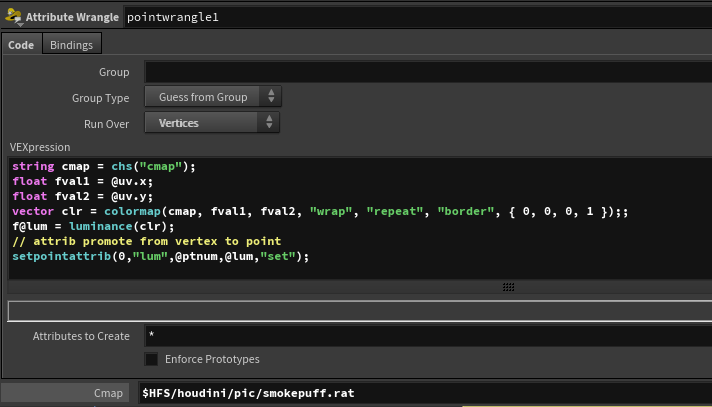
Task: Click the Attribute Wrangle node icon
Action: click(14, 17)
